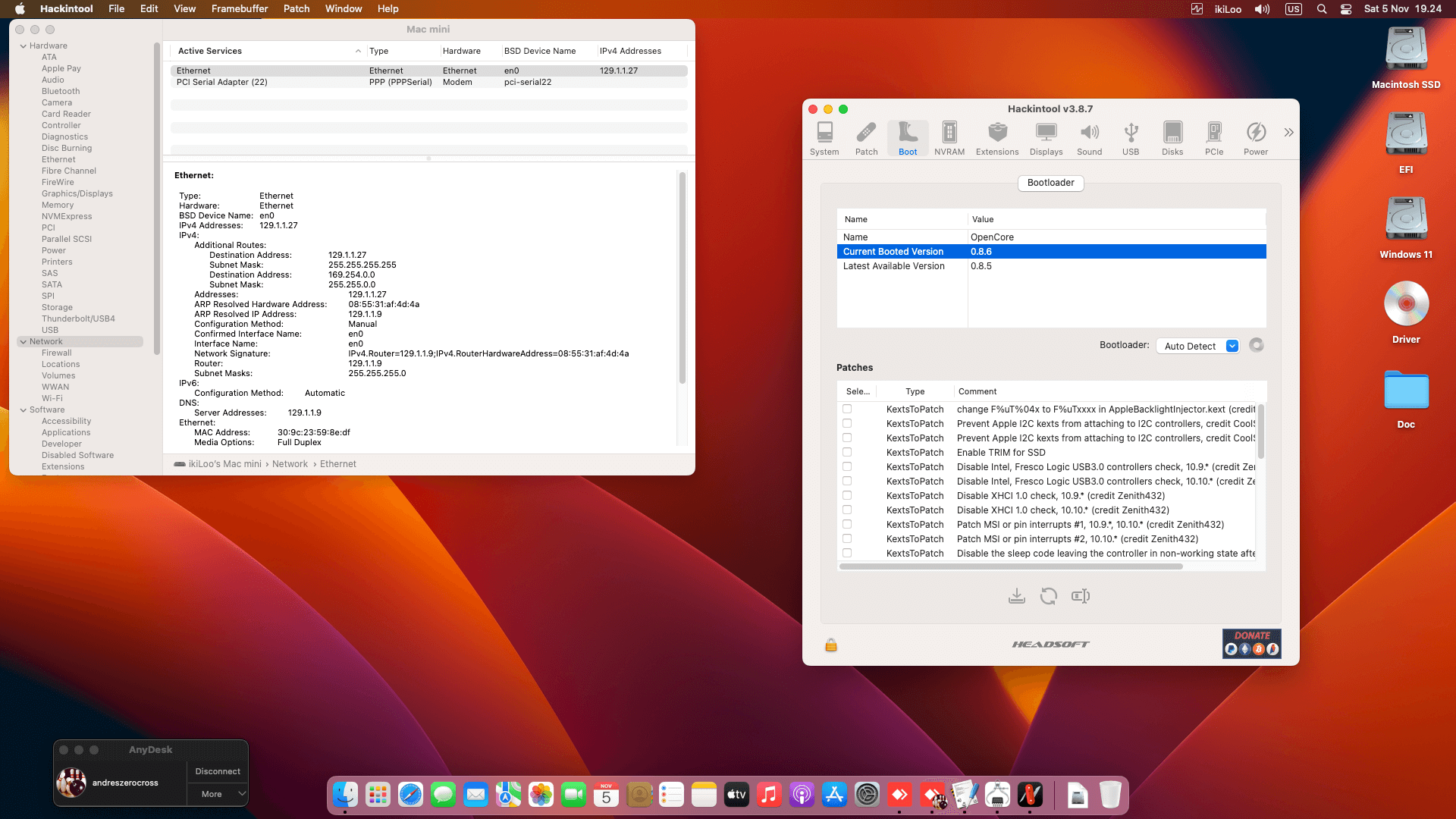Sort by the Active Services column
Screen dimensions: 1456x819
coord(268,51)
